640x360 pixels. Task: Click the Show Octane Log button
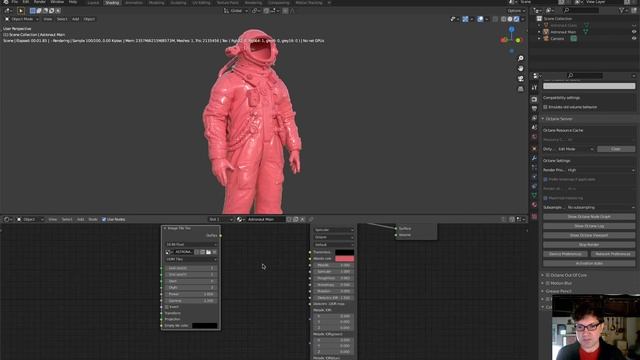(x=589, y=226)
